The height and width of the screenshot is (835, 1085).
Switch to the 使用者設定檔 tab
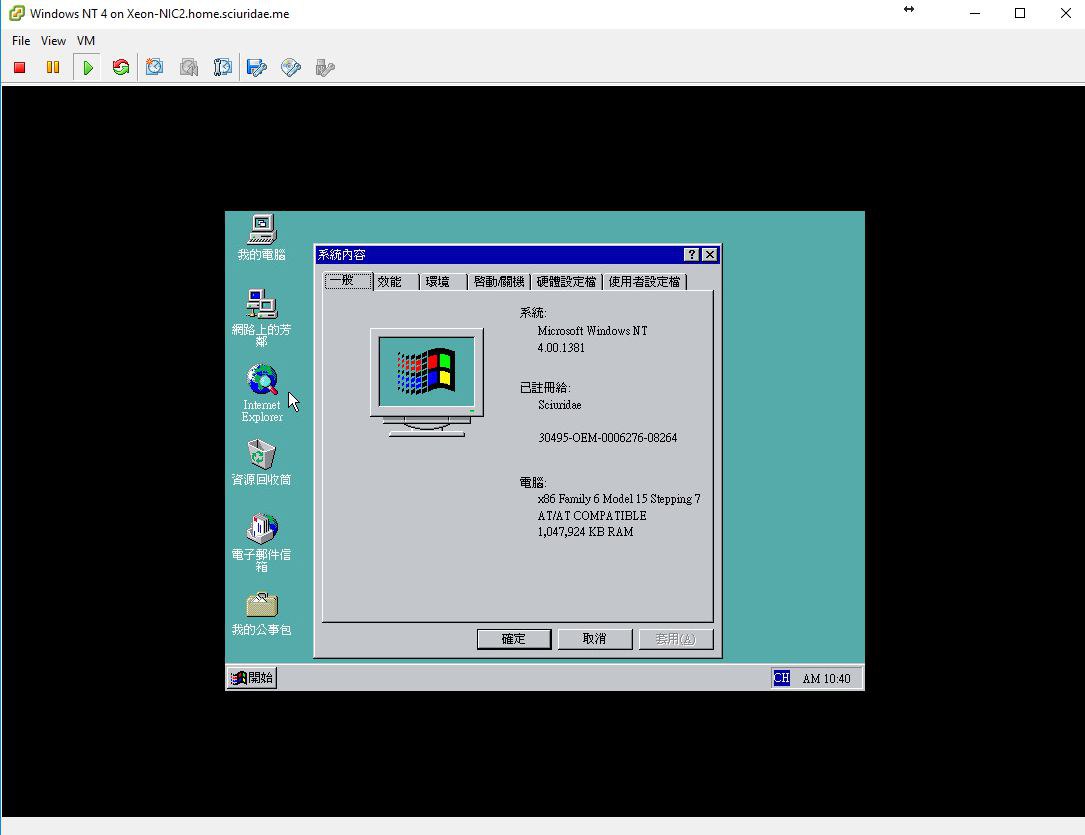[644, 282]
